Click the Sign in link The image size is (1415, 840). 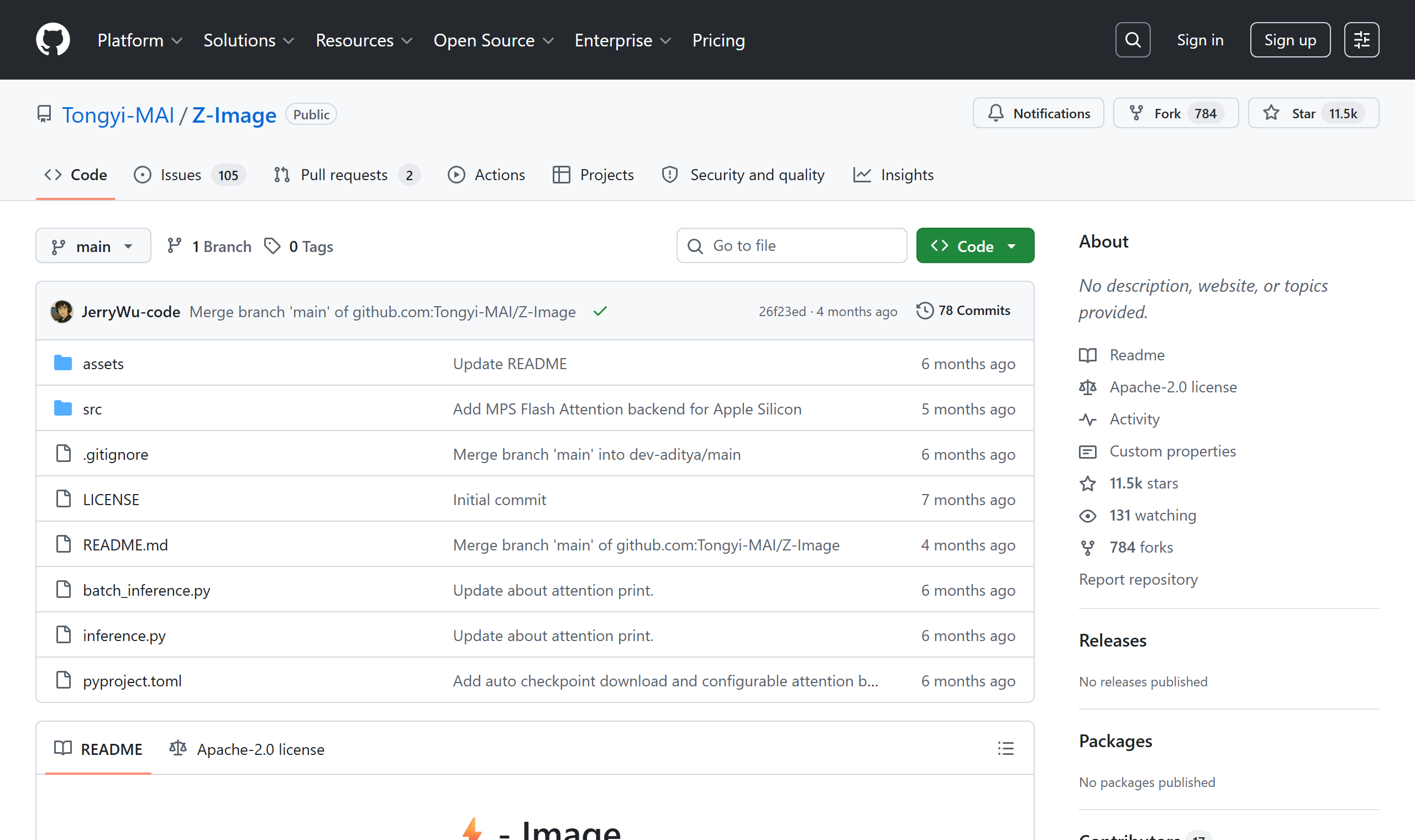(1200, 40)
